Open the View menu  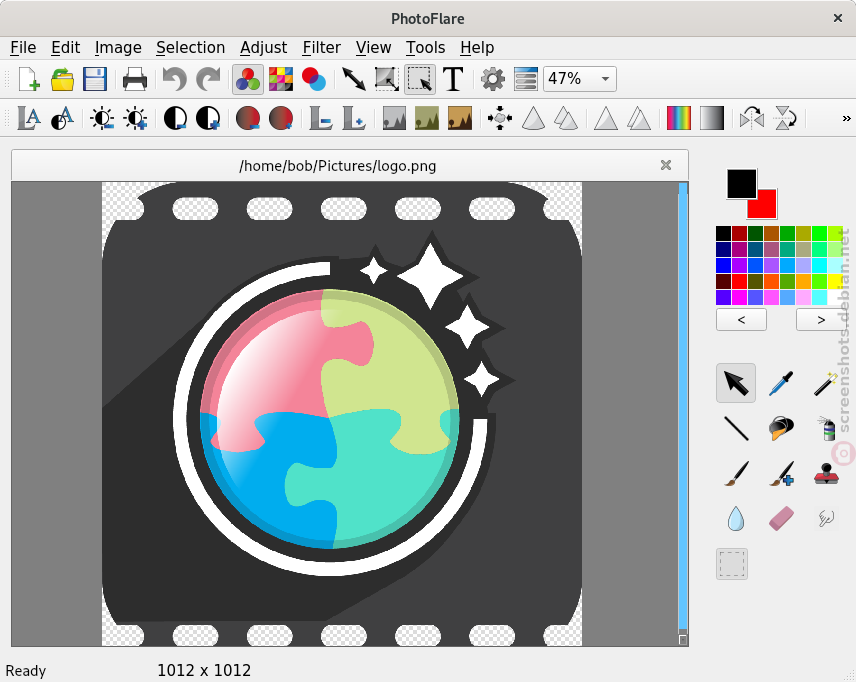click(373, 48)
